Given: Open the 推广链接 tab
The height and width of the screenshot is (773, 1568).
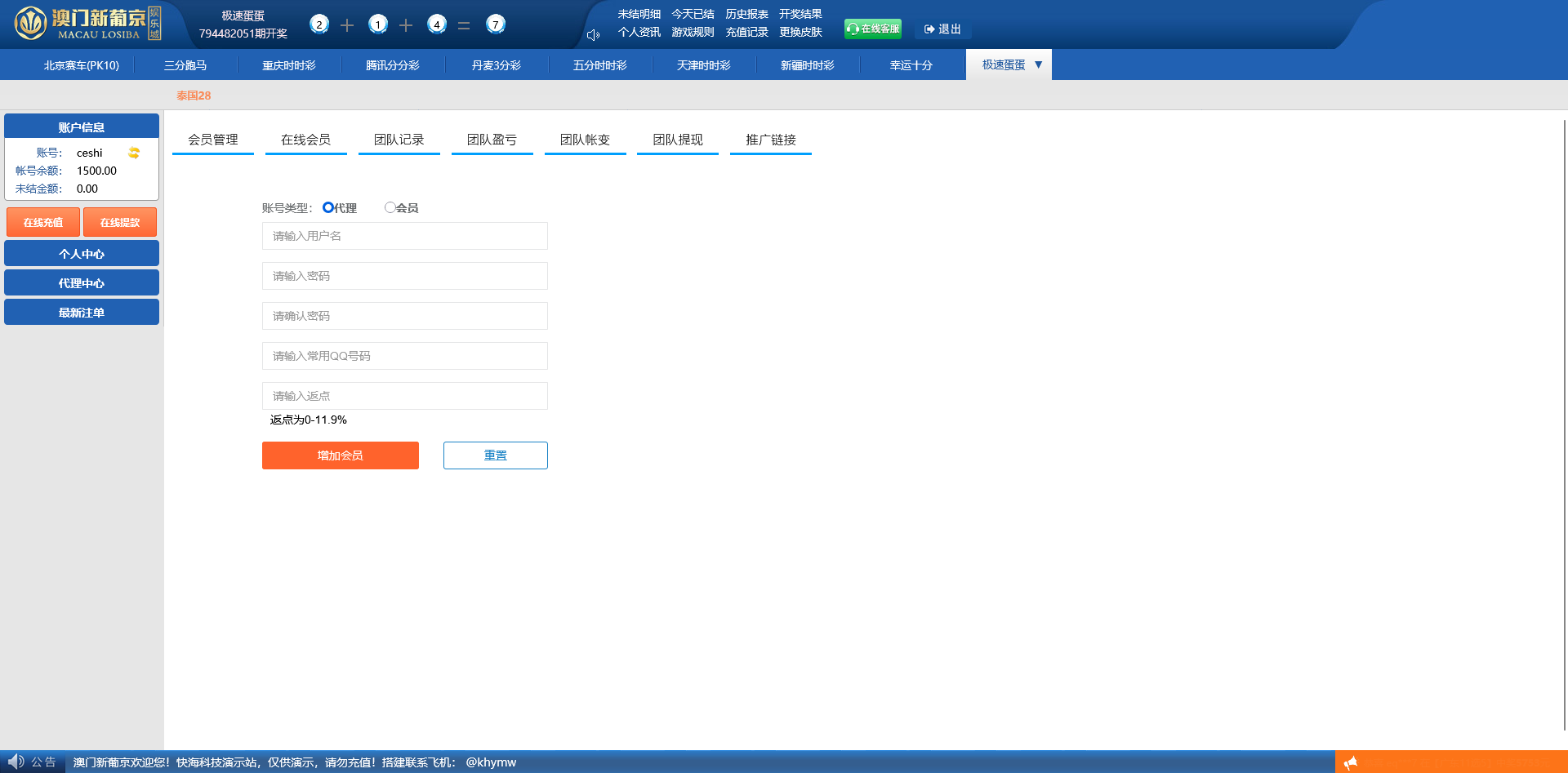Looking at the screenshot, I should point(770,140).
